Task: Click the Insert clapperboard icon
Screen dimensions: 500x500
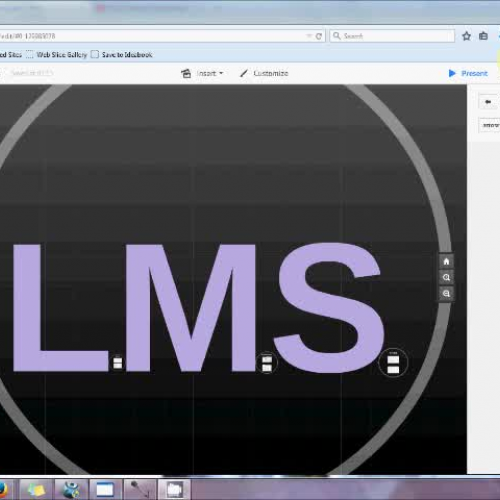Action: [186, 73]
